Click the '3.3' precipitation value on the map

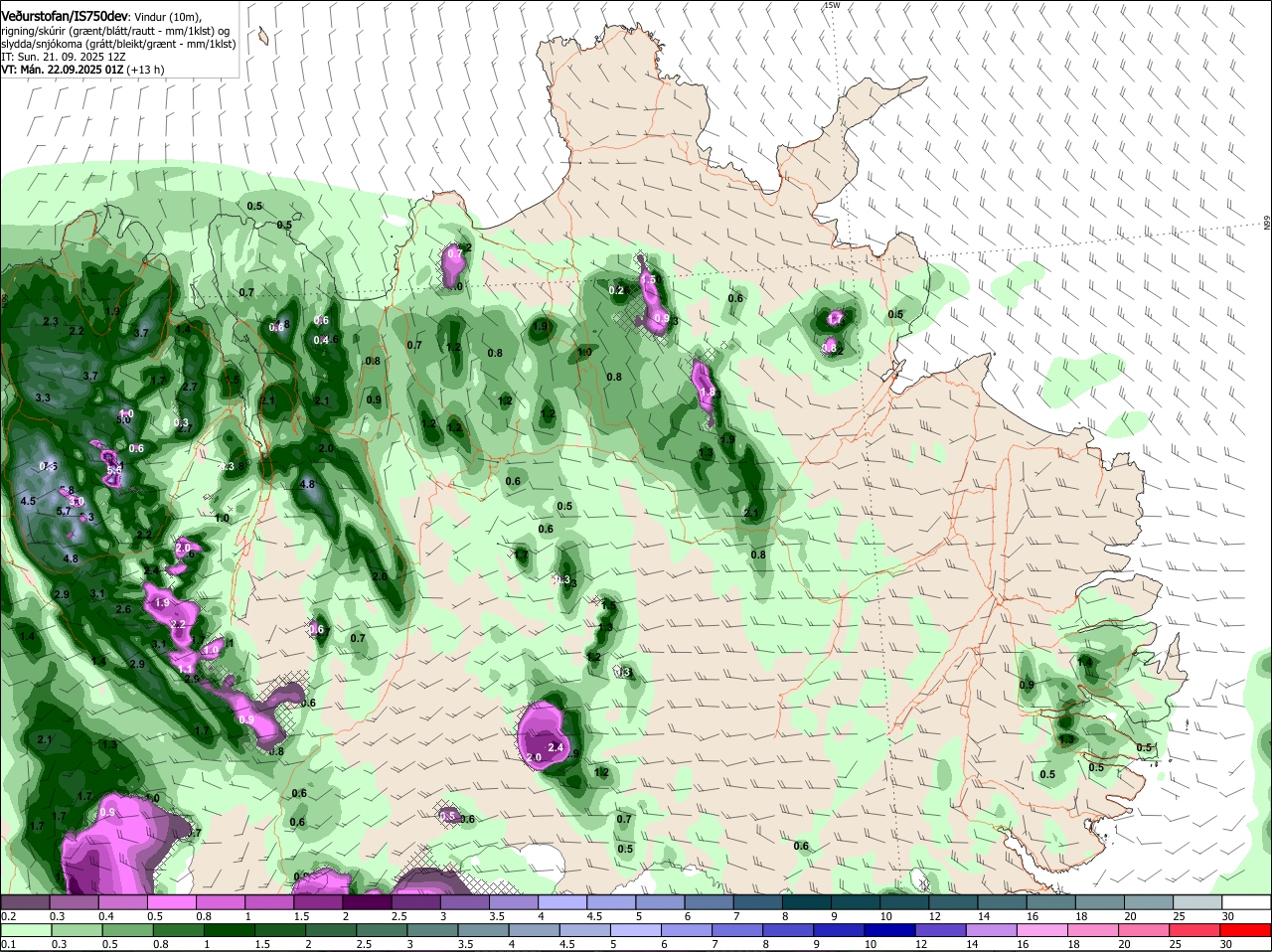tap(43, 397)
